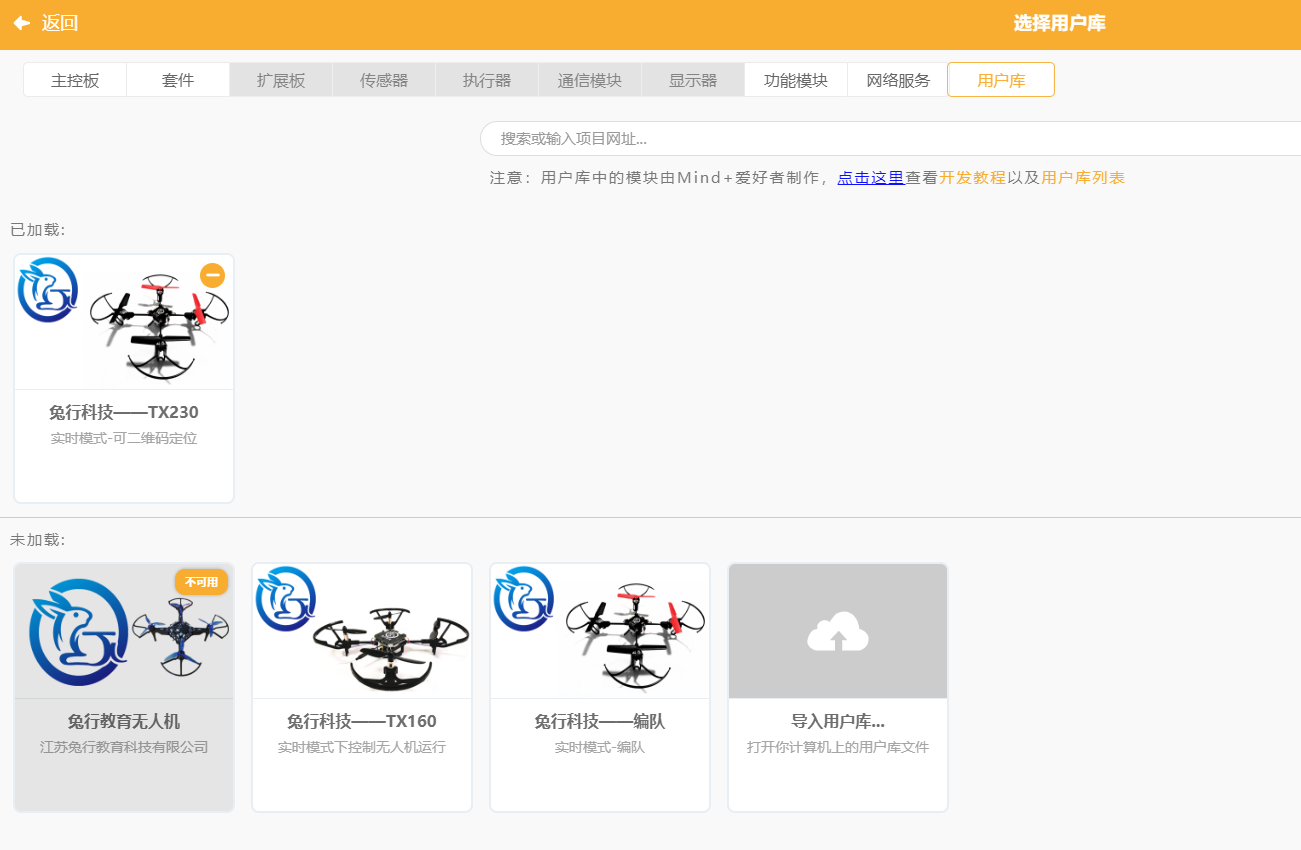The height and width of the screenshot is (850, 1301).
Task: Click the 打开你计算机上的用户库文件 text
Action: 838,747
